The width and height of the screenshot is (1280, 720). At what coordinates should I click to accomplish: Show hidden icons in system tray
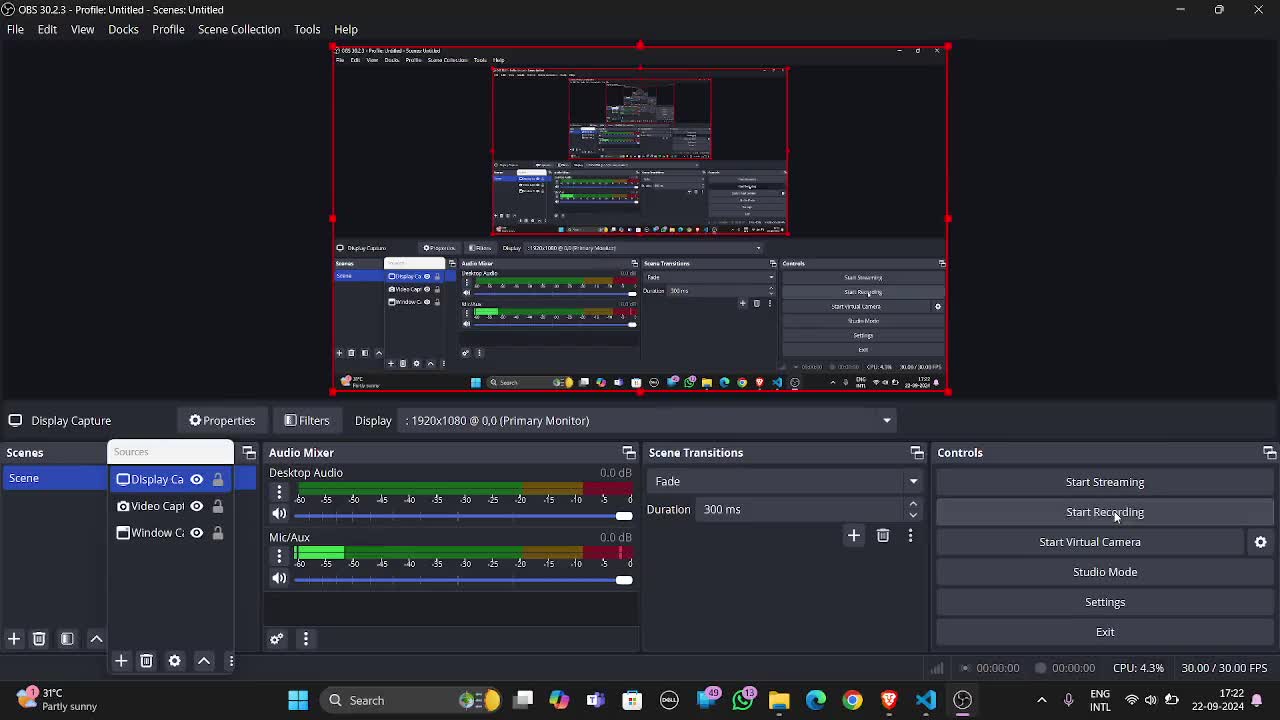point(1042,700)
